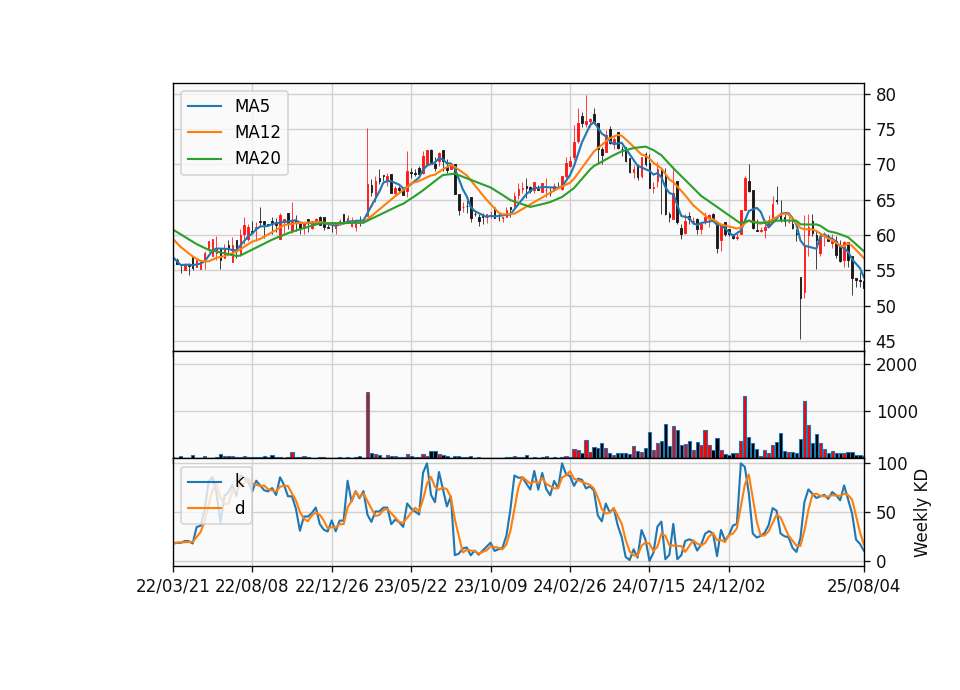Viewport: 960px width, 690px height.
Task: Click the price axis value 80
Action: [x=886, y=95]
